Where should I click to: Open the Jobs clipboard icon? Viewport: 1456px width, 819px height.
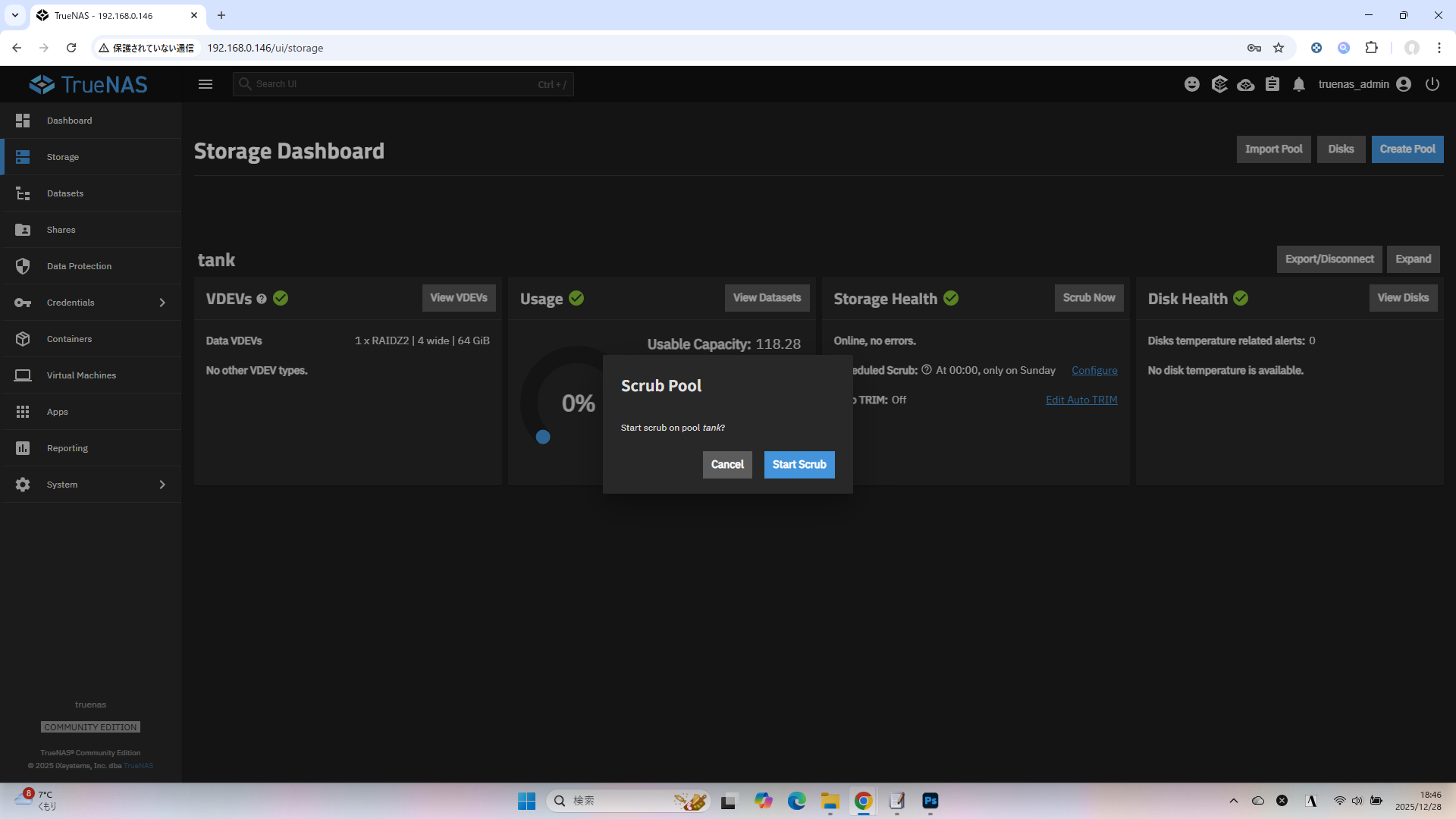[x=1272, y=84]
